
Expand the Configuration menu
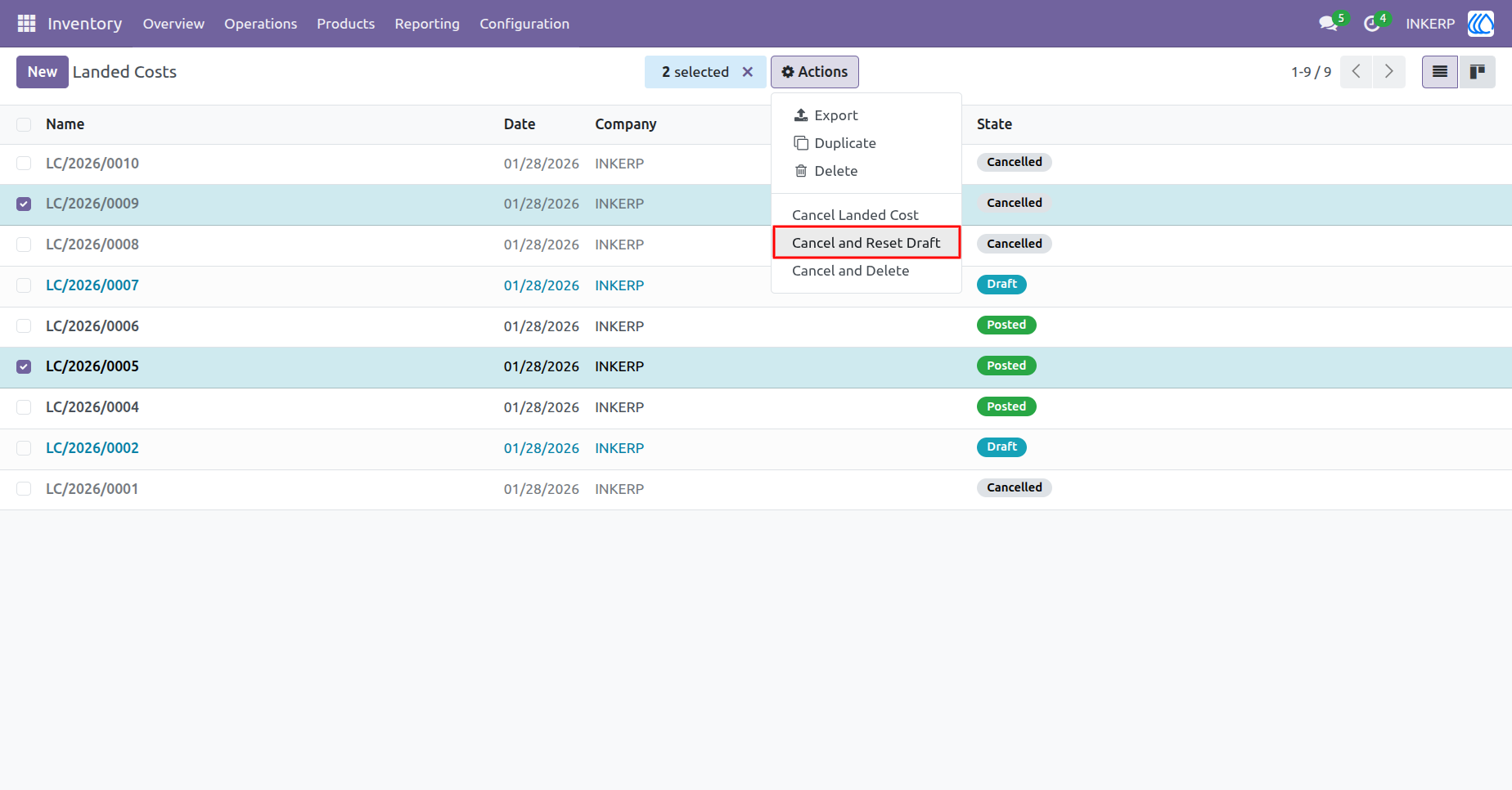tap(524, 24)
